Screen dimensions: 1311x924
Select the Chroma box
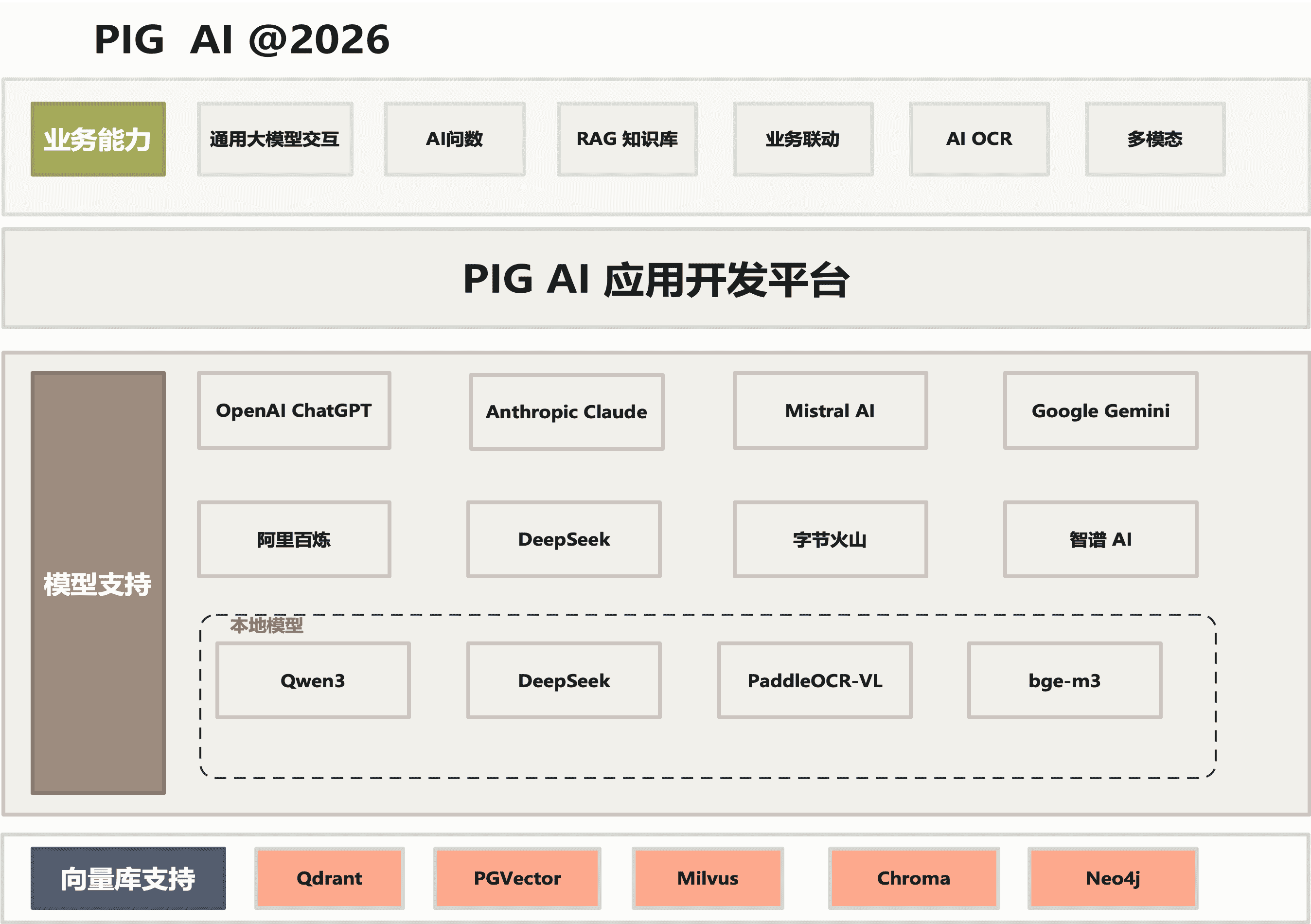pos(913,878)
